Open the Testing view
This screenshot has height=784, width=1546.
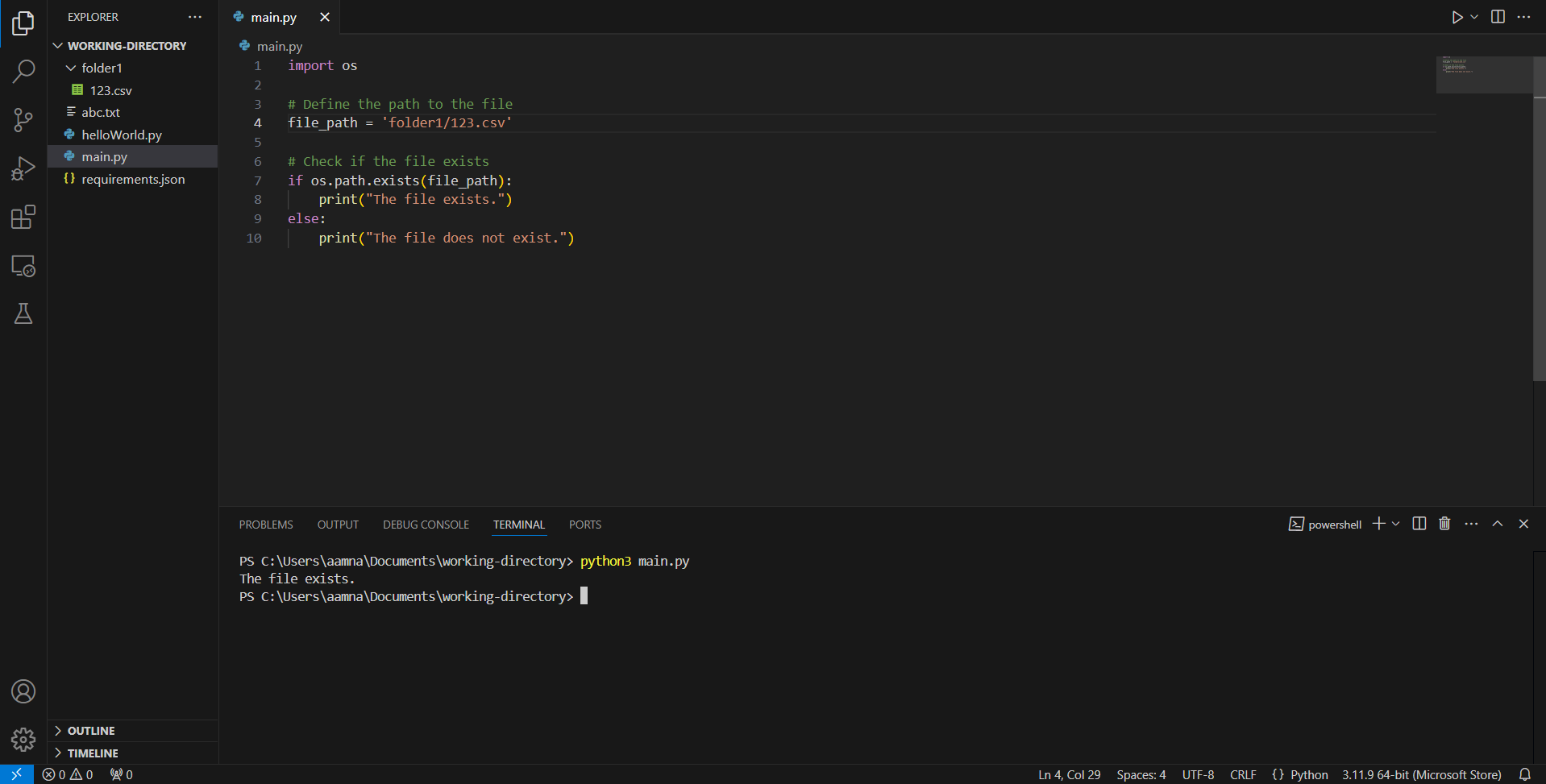click(23, 313)
